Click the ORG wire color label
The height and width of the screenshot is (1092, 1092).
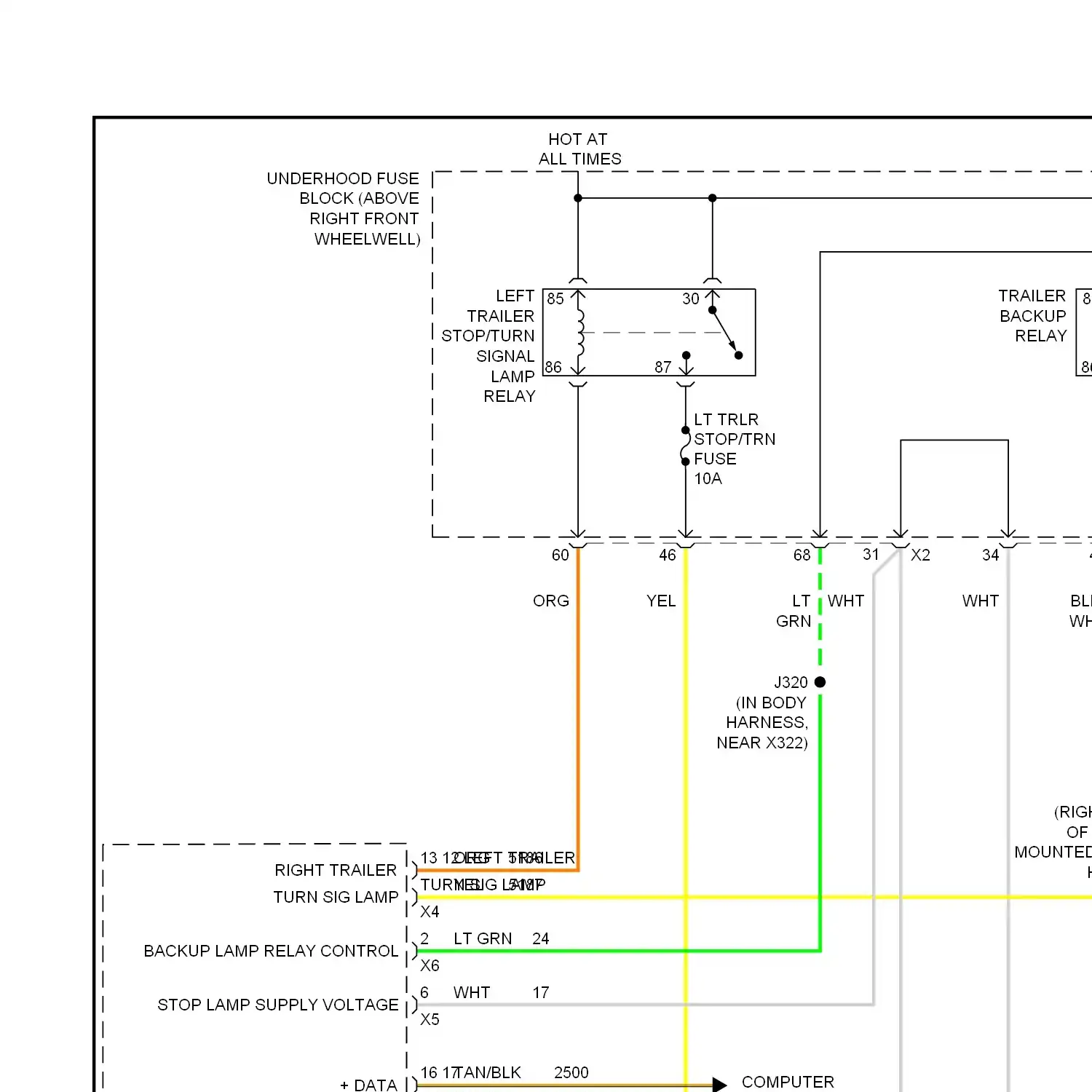point(551,601)
